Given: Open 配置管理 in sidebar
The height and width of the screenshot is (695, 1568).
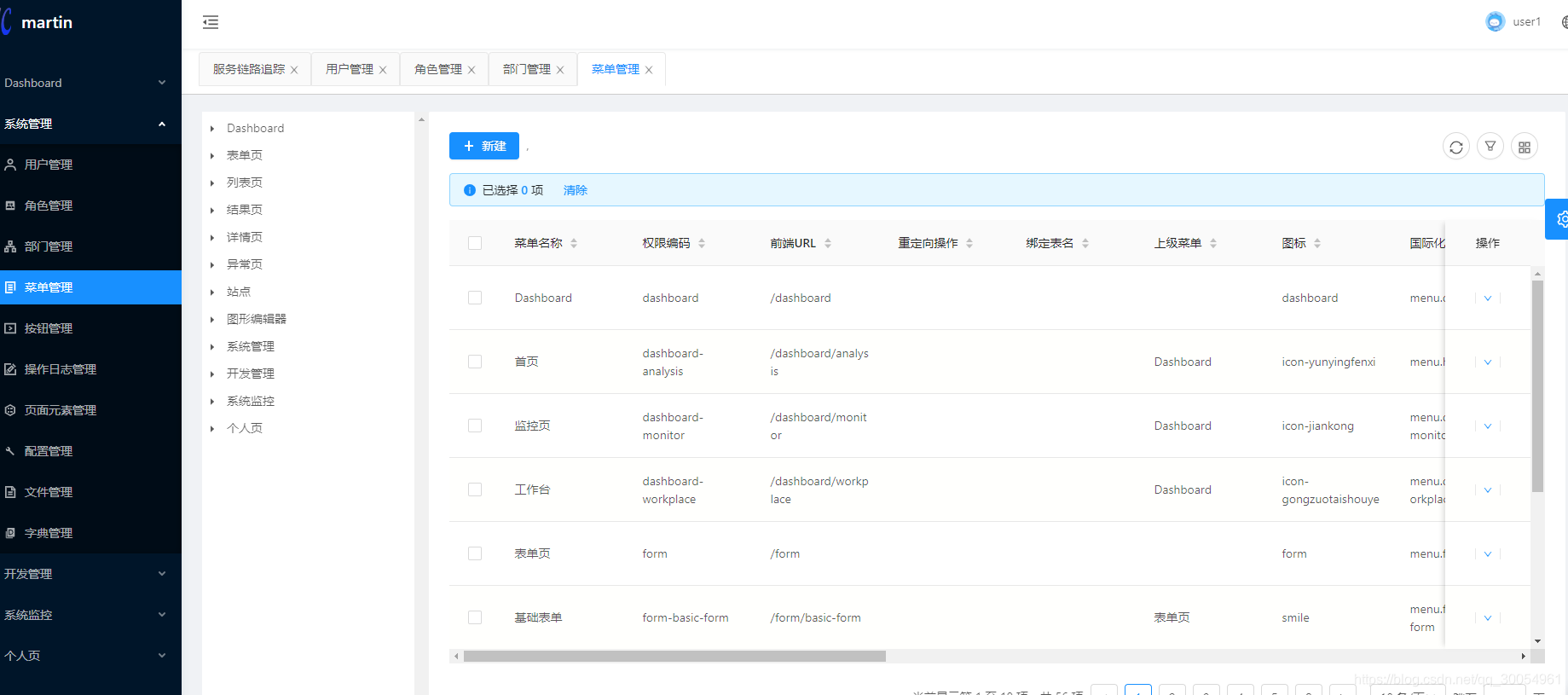Looking at the screenshot, I should [x=90, y=451].
